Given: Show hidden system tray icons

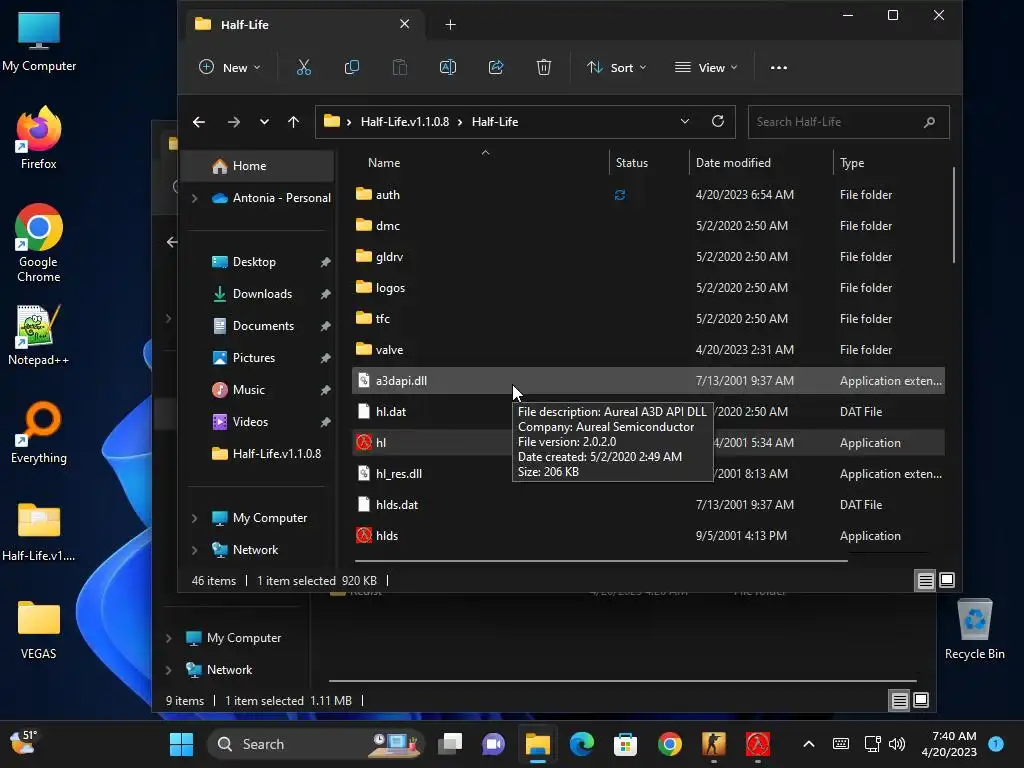Looking at the screenshot, I should (808, 744).
